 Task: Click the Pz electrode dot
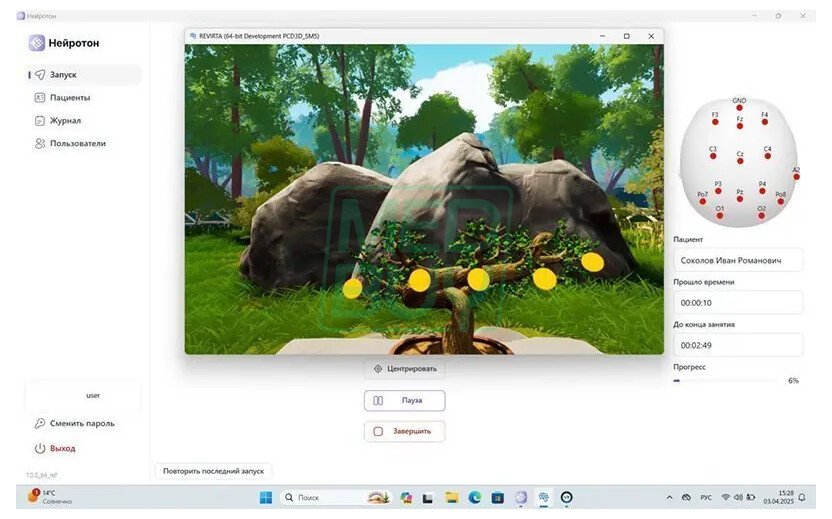(740, 199)
